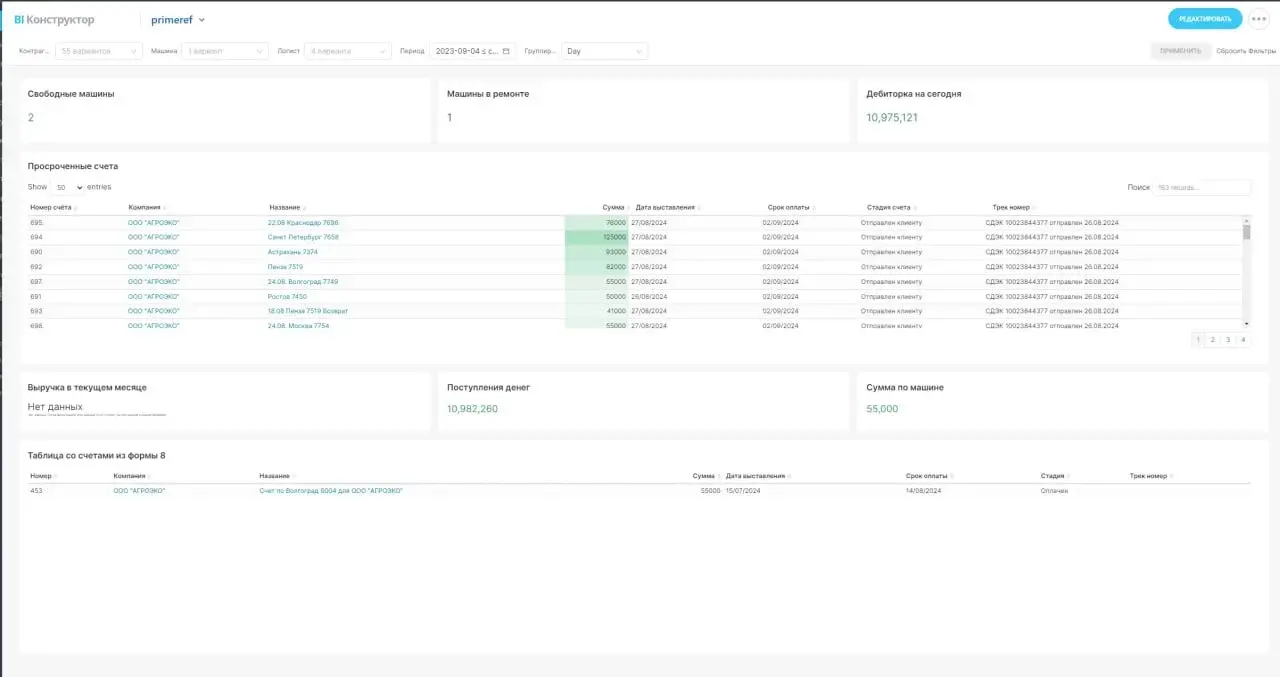Open the Группировка dropdown set to Day
1280x677 pixels.
(605, 51)
